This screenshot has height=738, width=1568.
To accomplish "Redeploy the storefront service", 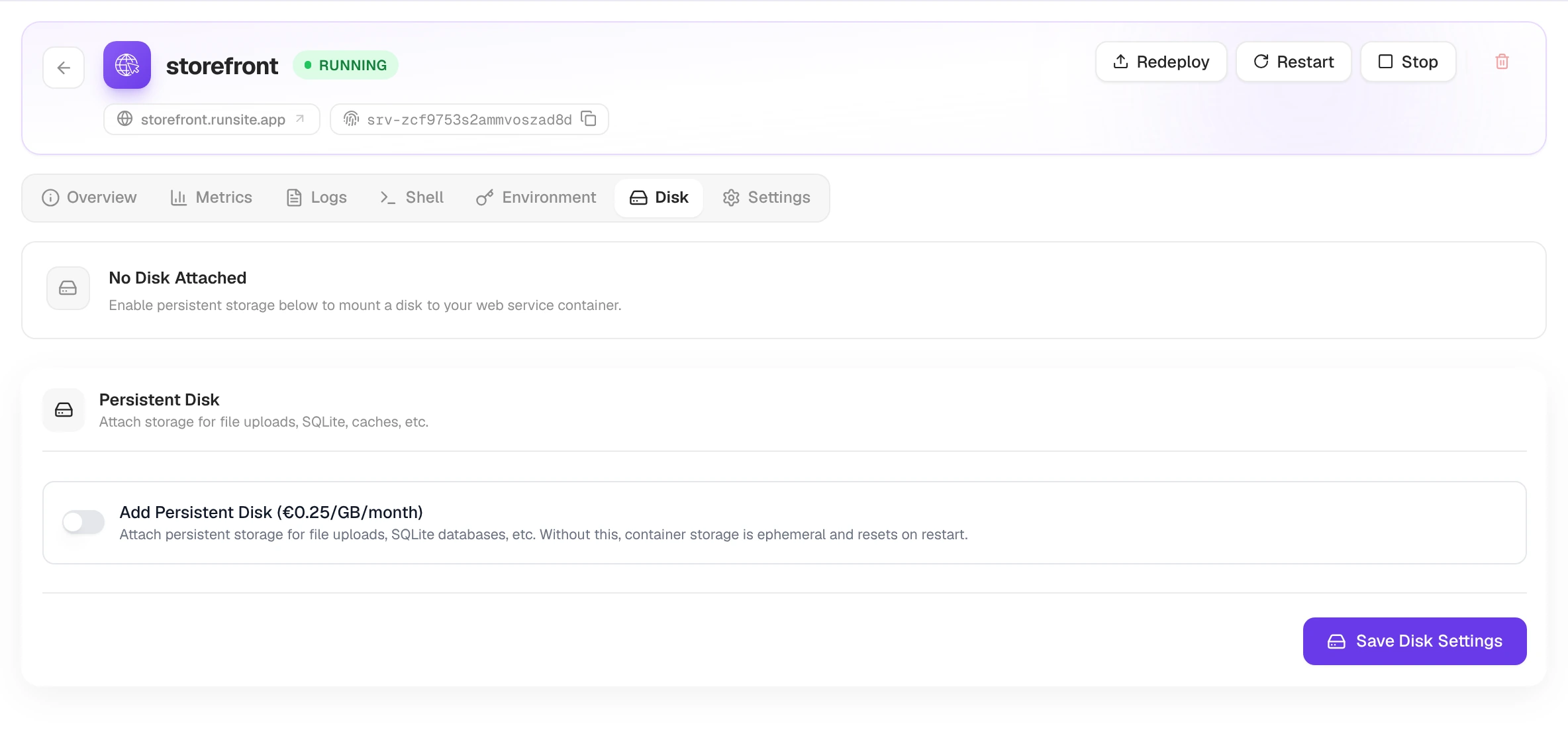I will [1161, 62].
